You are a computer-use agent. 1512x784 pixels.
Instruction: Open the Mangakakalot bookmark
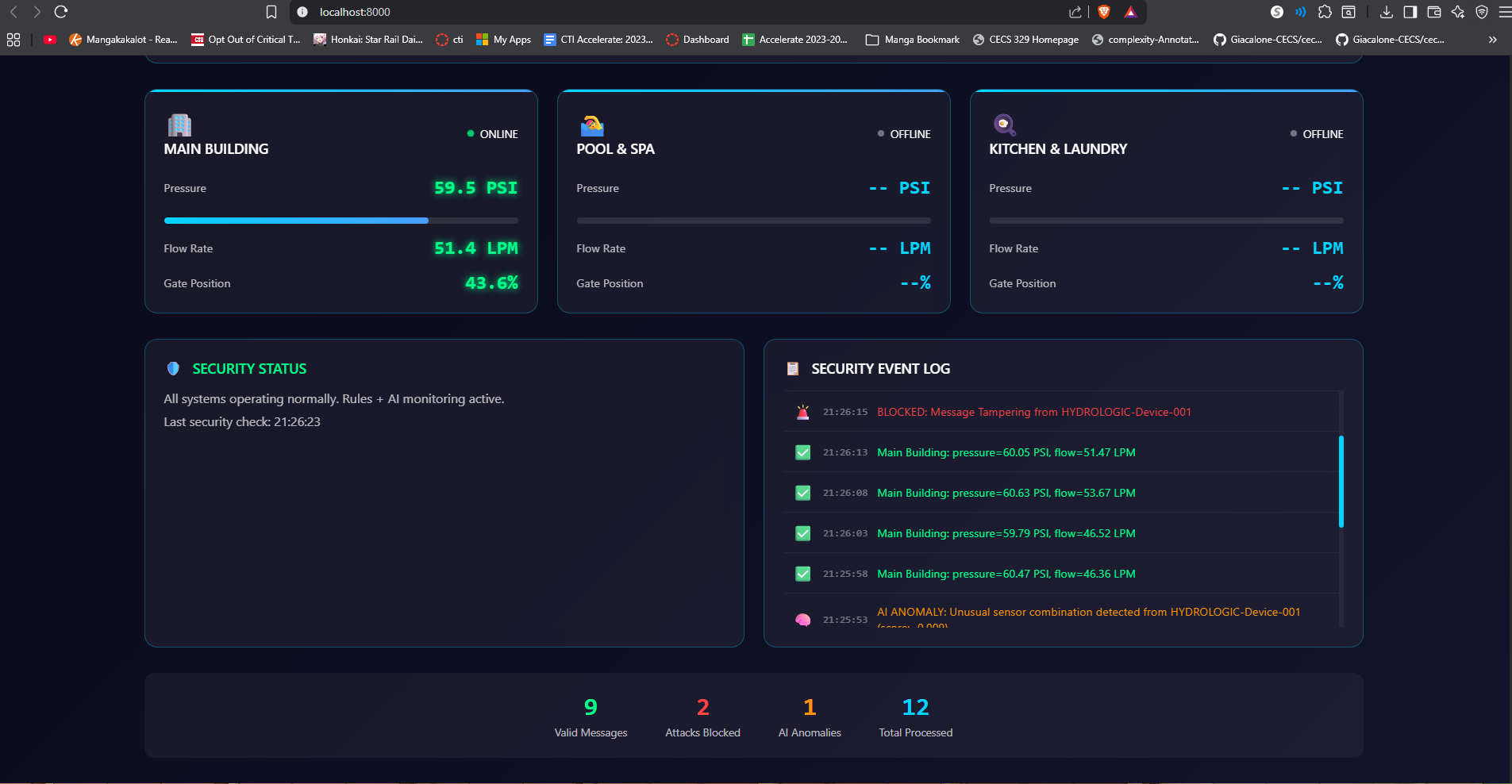123,40
